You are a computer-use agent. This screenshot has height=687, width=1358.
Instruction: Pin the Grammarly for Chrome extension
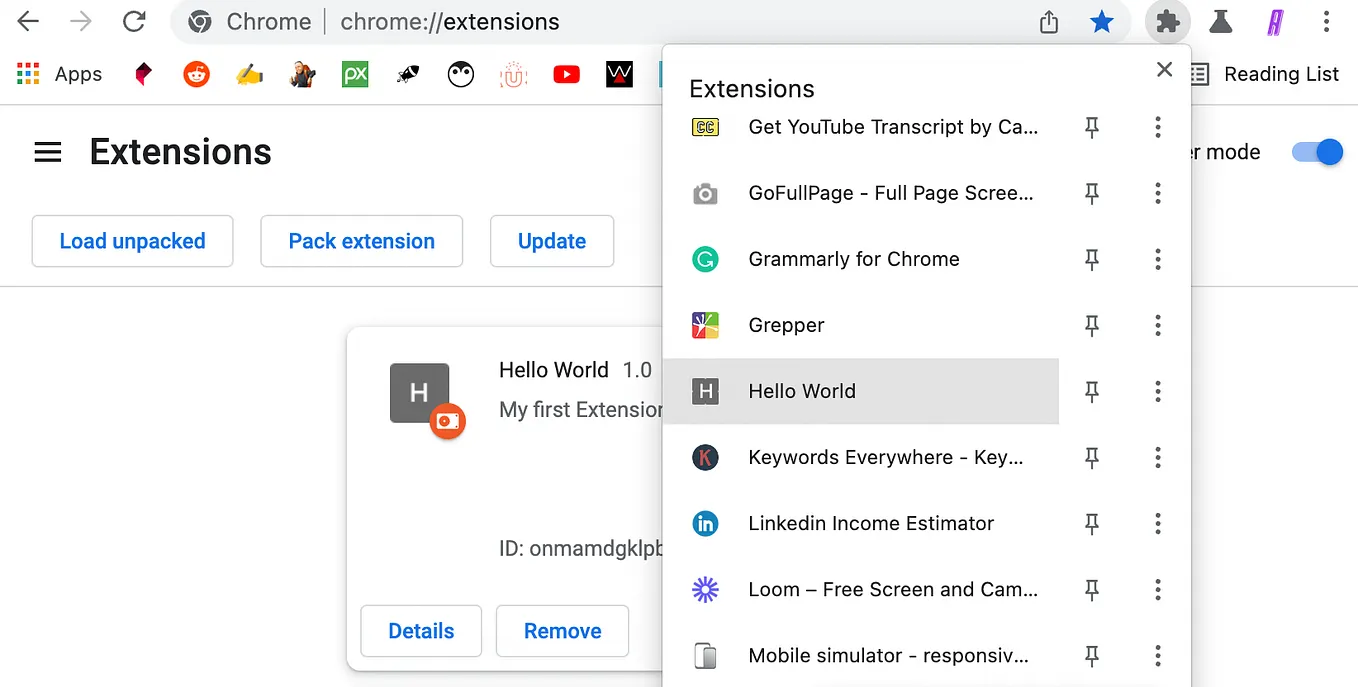click(x=1092, y=260)
